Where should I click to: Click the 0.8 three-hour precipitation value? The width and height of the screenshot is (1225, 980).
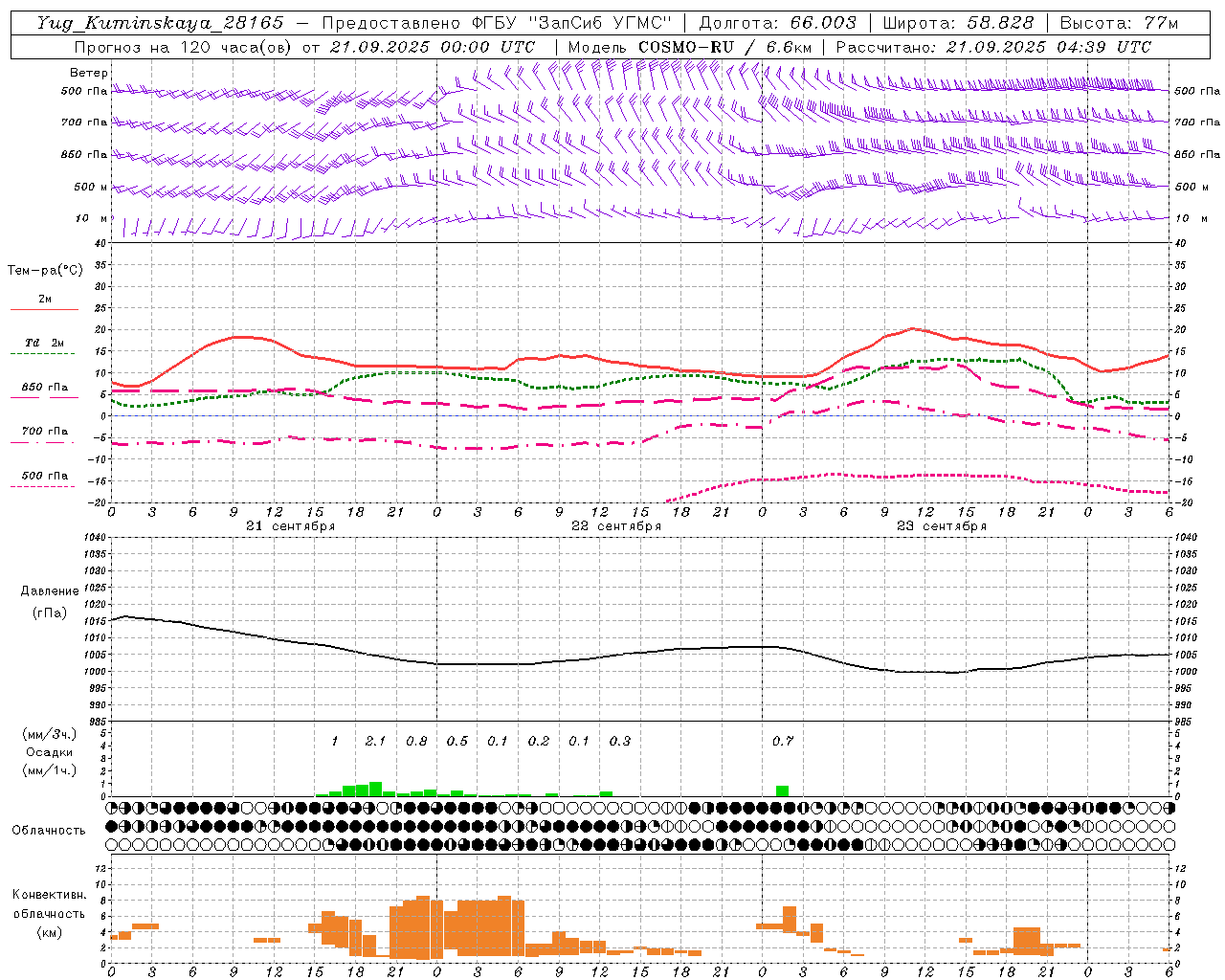[416, 741]
